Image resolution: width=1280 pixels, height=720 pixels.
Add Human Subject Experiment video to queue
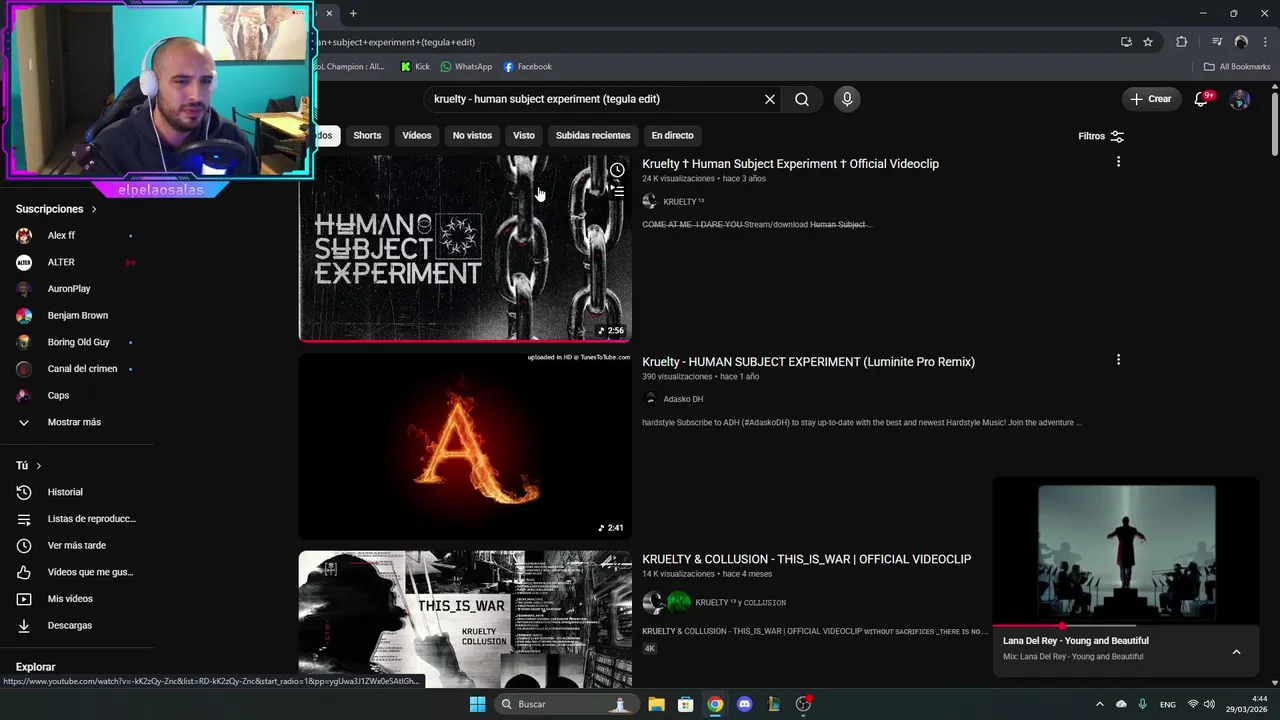pos(617,191)
